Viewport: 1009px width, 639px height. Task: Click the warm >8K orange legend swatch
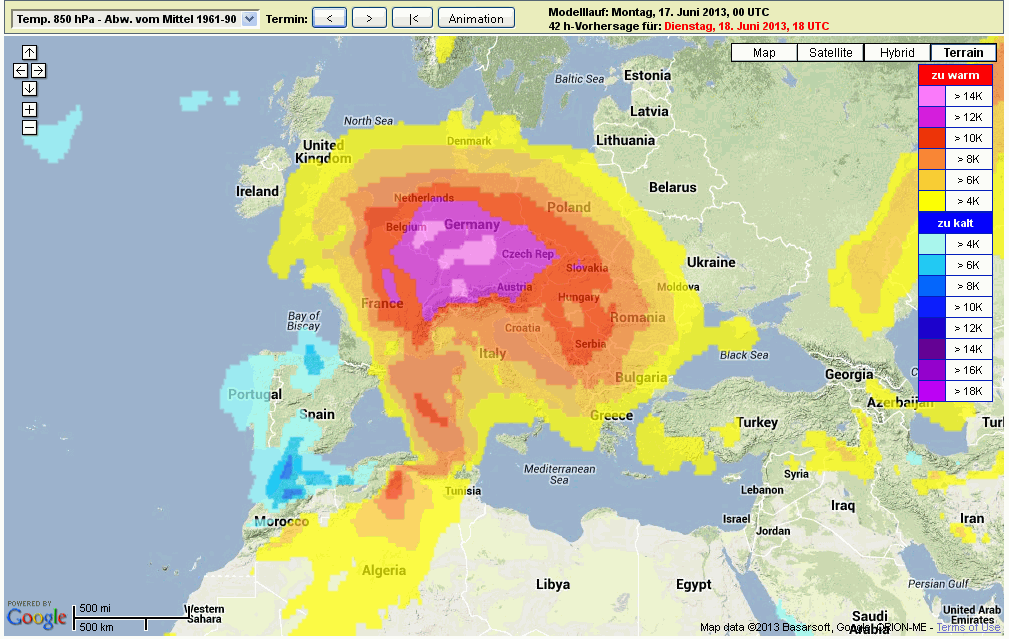[x=932, y=159]
